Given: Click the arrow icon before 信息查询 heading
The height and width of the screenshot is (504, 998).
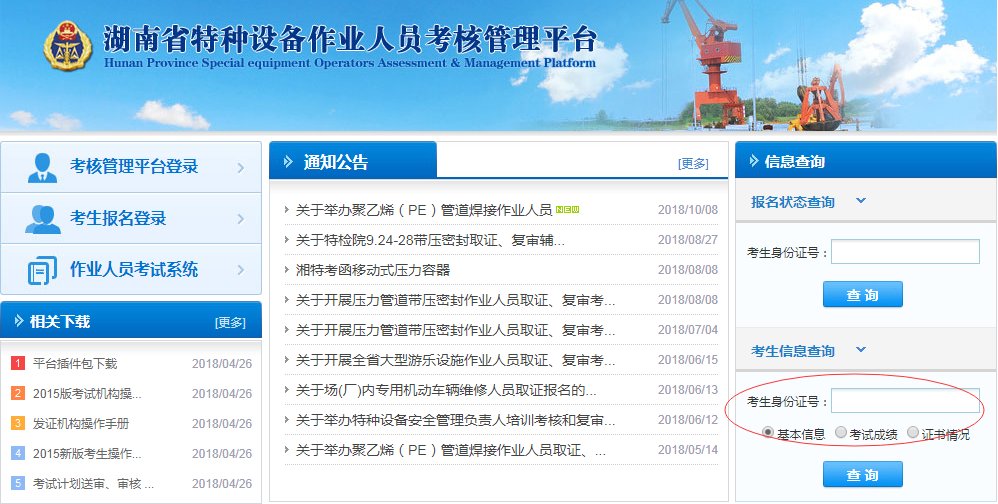Looking at the screenshot, I should (x=754, y=161).
